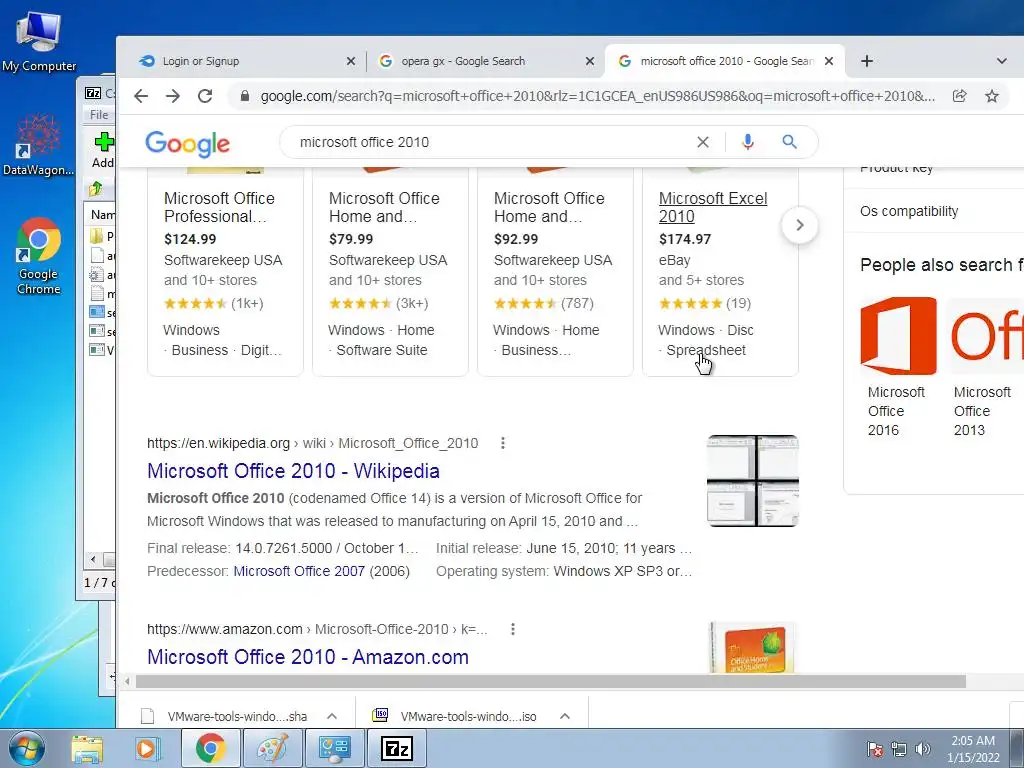Viewport: 1024px width, 768px height.
Task: Go forward using Chrome forward arrow
Action: (173, 96)
